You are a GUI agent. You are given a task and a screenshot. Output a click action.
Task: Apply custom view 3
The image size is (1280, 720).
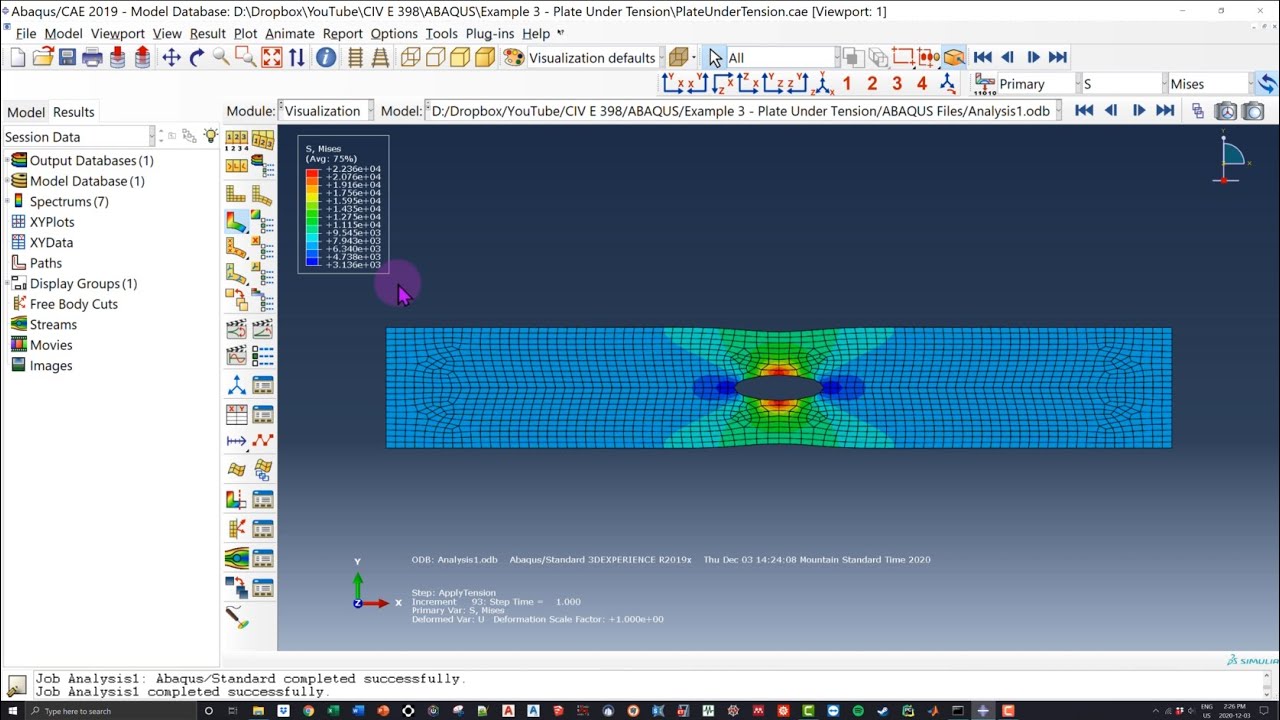coord(897,84)
